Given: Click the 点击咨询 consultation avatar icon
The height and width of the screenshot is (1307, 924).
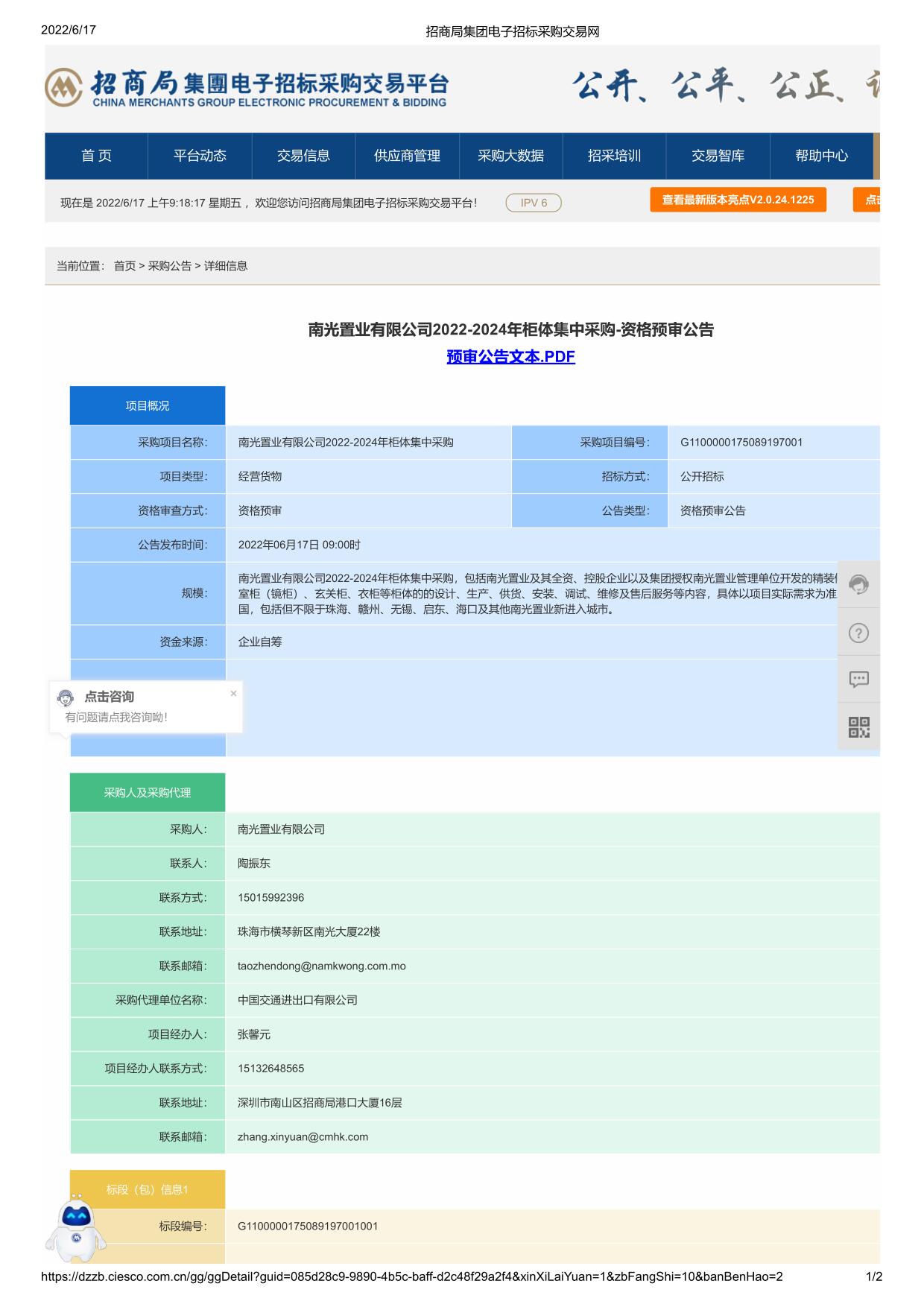Looking at the screenshot, I should (66, 697).
